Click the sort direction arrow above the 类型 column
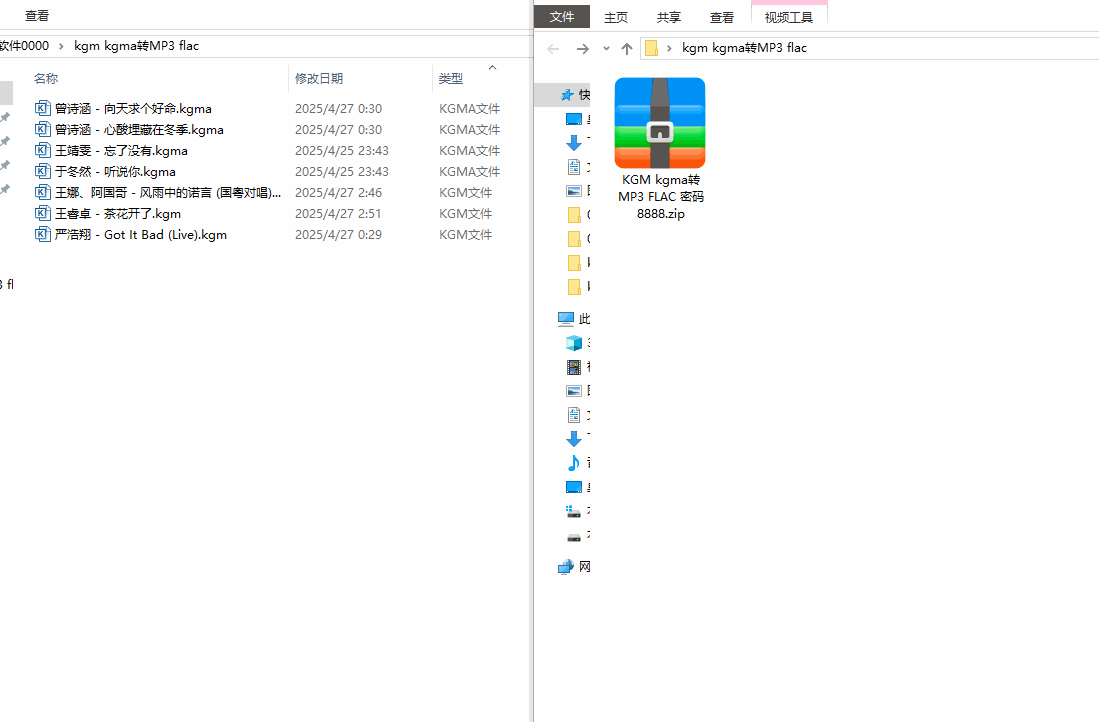The width and height of the screenshot is (1099, 722). click(x=492, y=67)
